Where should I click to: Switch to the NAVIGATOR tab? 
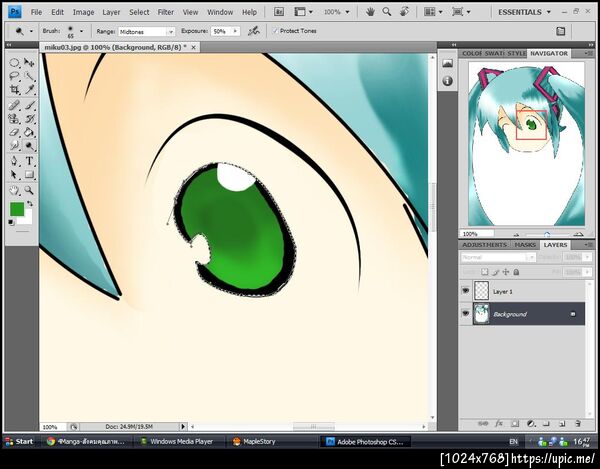549,54
